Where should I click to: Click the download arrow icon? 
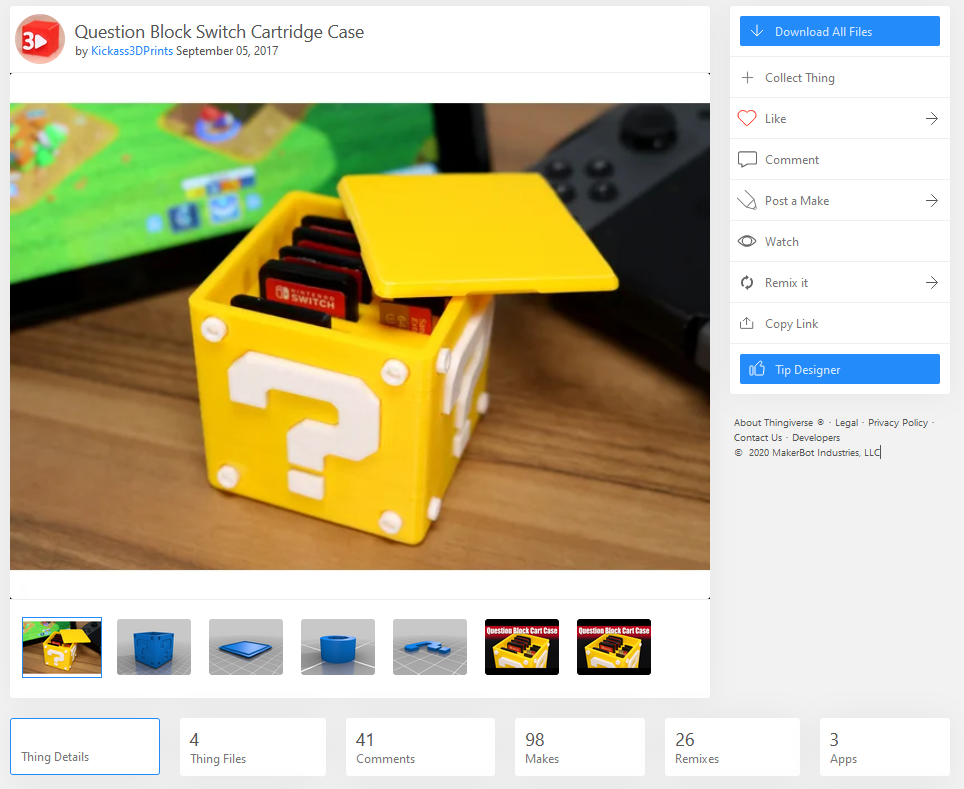pyautogui.click(x=757, y=31)
